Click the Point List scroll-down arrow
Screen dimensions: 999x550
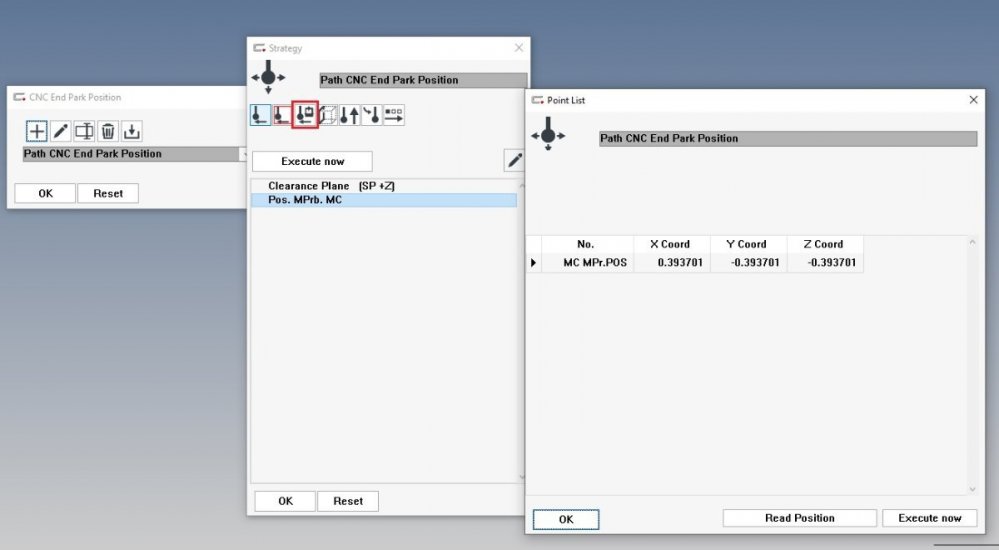click(x=972, y=489)
